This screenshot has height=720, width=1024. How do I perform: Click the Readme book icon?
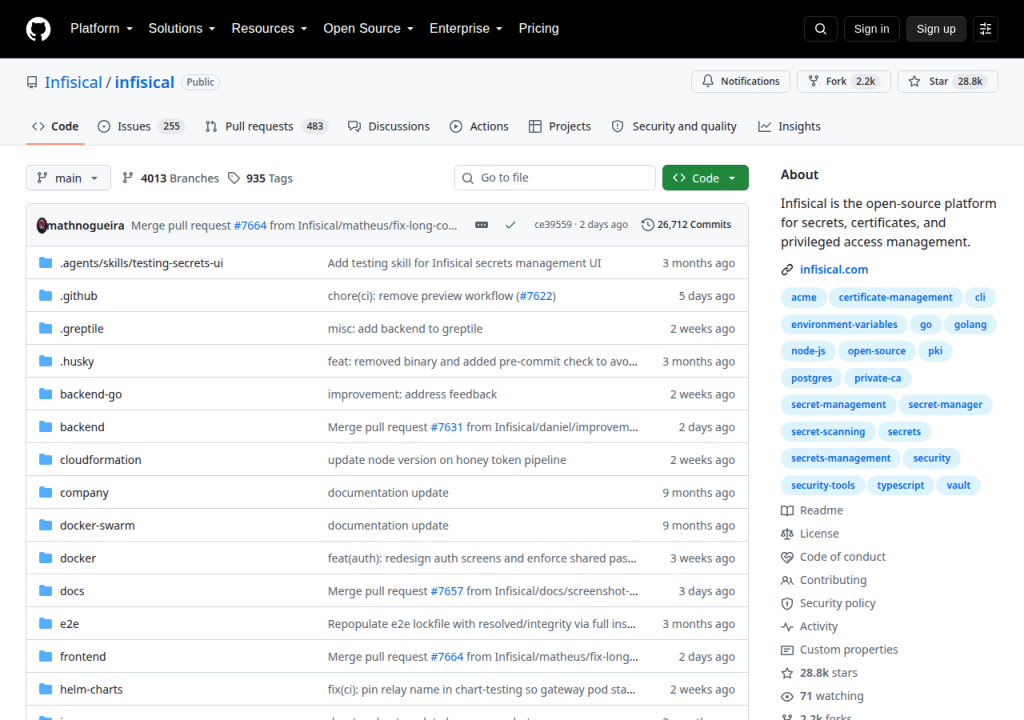[x=787, y=510]
